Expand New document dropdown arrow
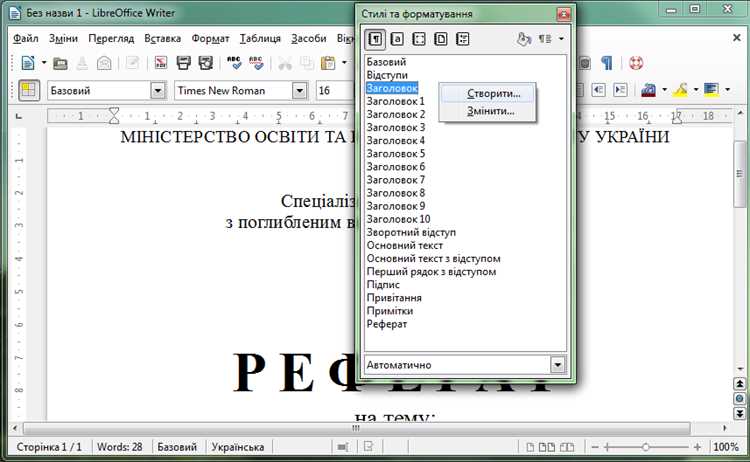The image size is (750, 462). click(44, 63)
